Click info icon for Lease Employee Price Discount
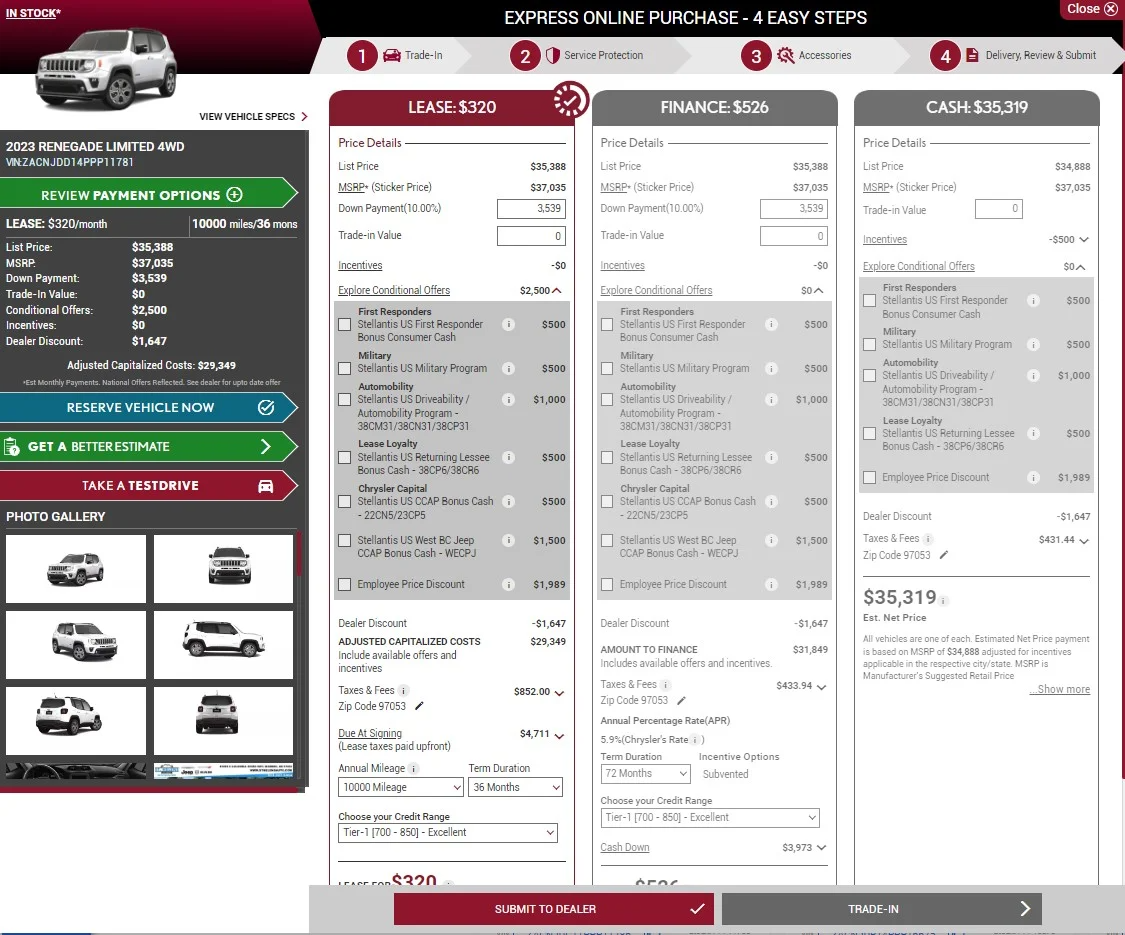 [508, 585]
